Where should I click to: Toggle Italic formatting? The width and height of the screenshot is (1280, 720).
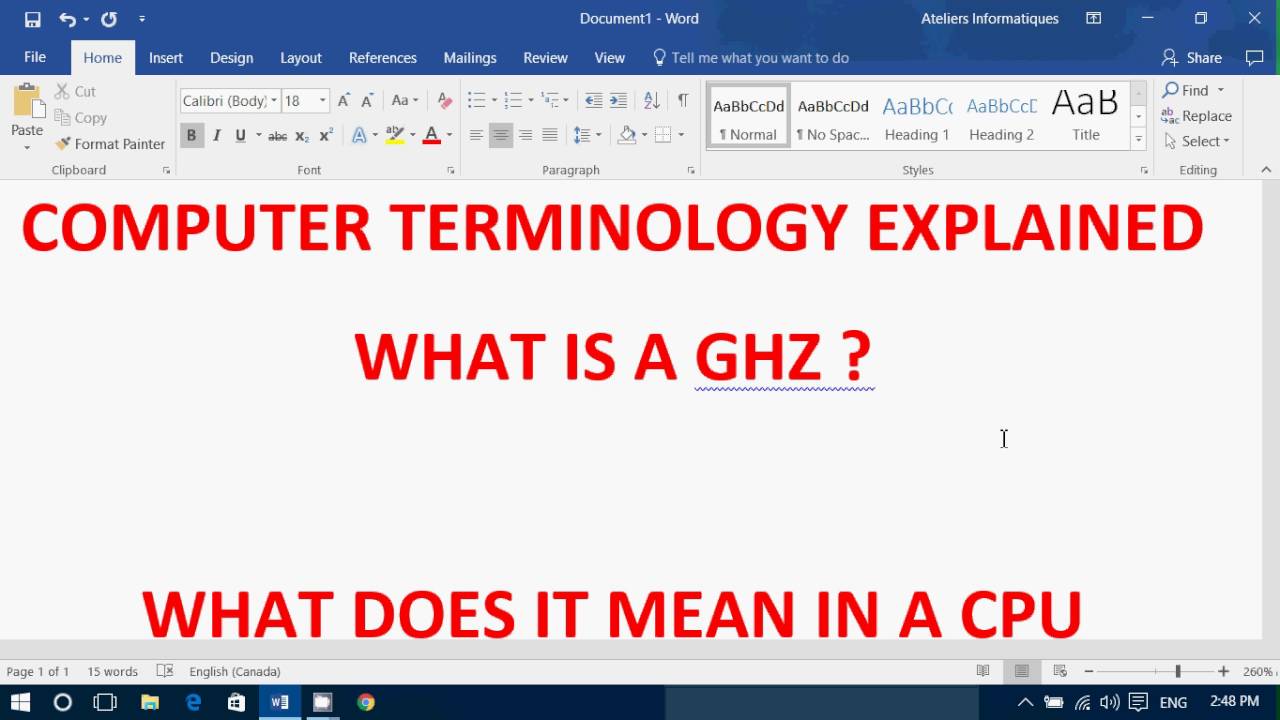(215, 135)
